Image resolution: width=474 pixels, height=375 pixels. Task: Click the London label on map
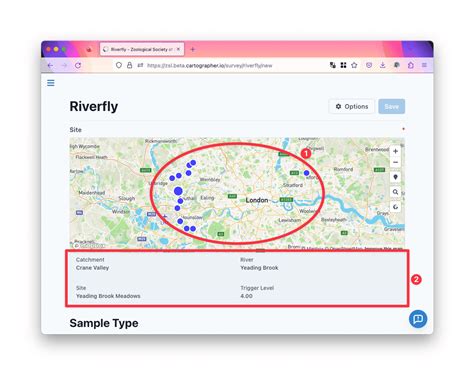(x=257, y=200)
